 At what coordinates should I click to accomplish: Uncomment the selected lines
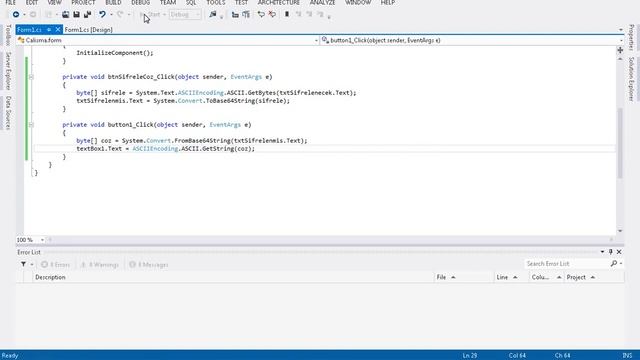272,15
